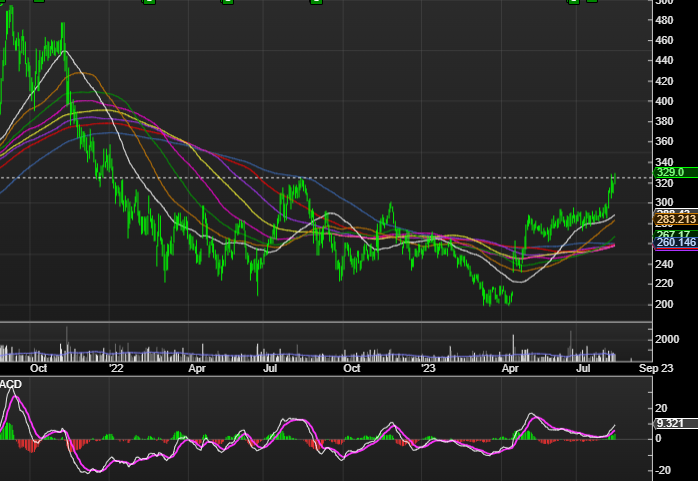Click the 240 price axis label

(664, 264)
